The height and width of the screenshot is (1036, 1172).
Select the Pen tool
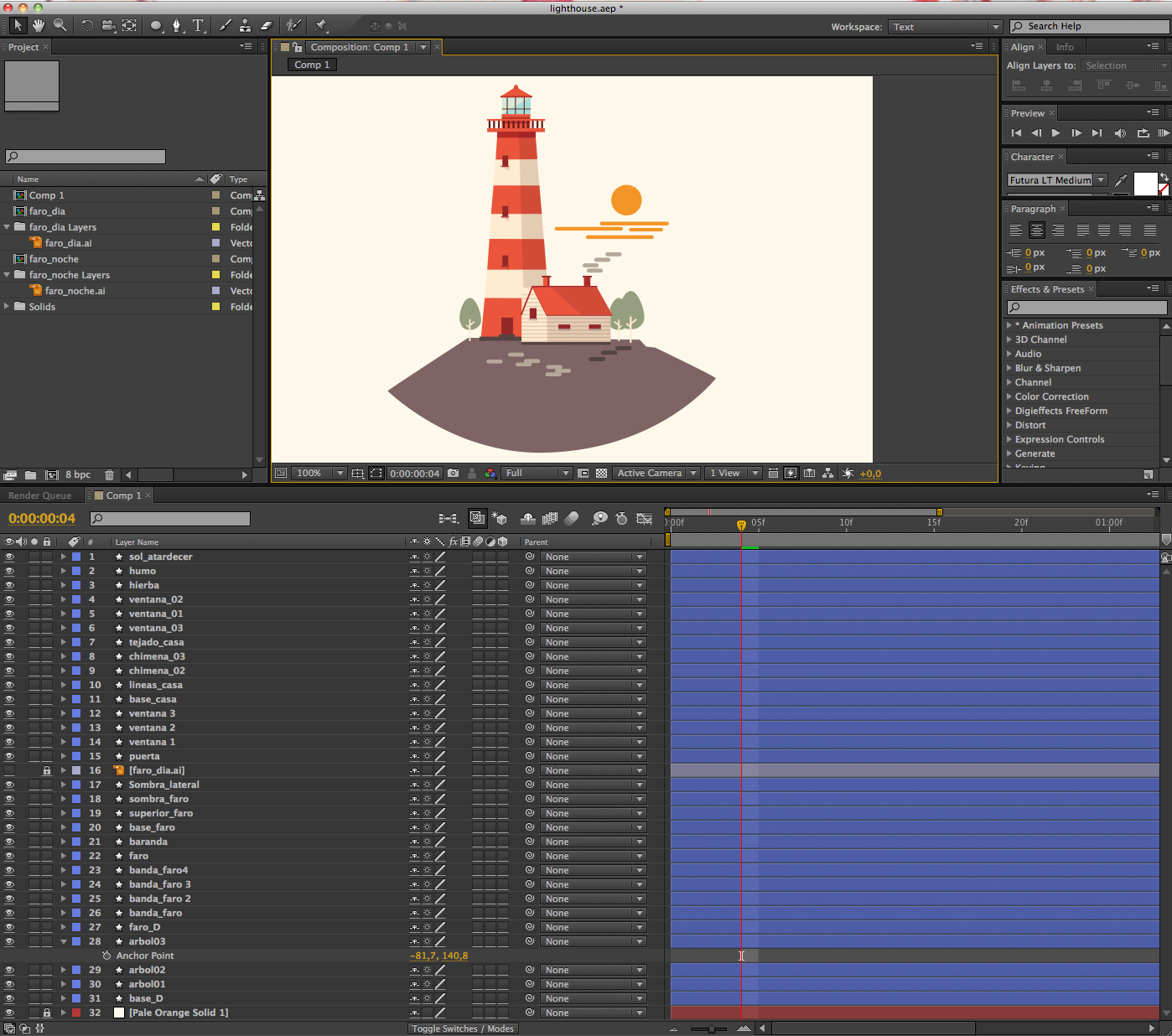177,25
